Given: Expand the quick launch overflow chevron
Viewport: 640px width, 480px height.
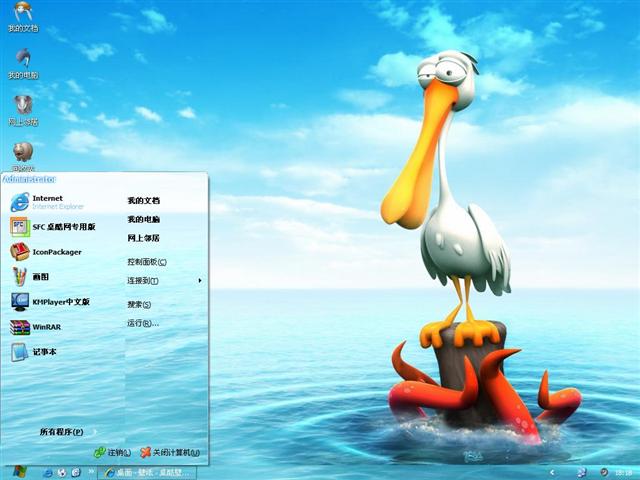Looking at the screenshot, I should pyautogui.click(x=91, y=471).
